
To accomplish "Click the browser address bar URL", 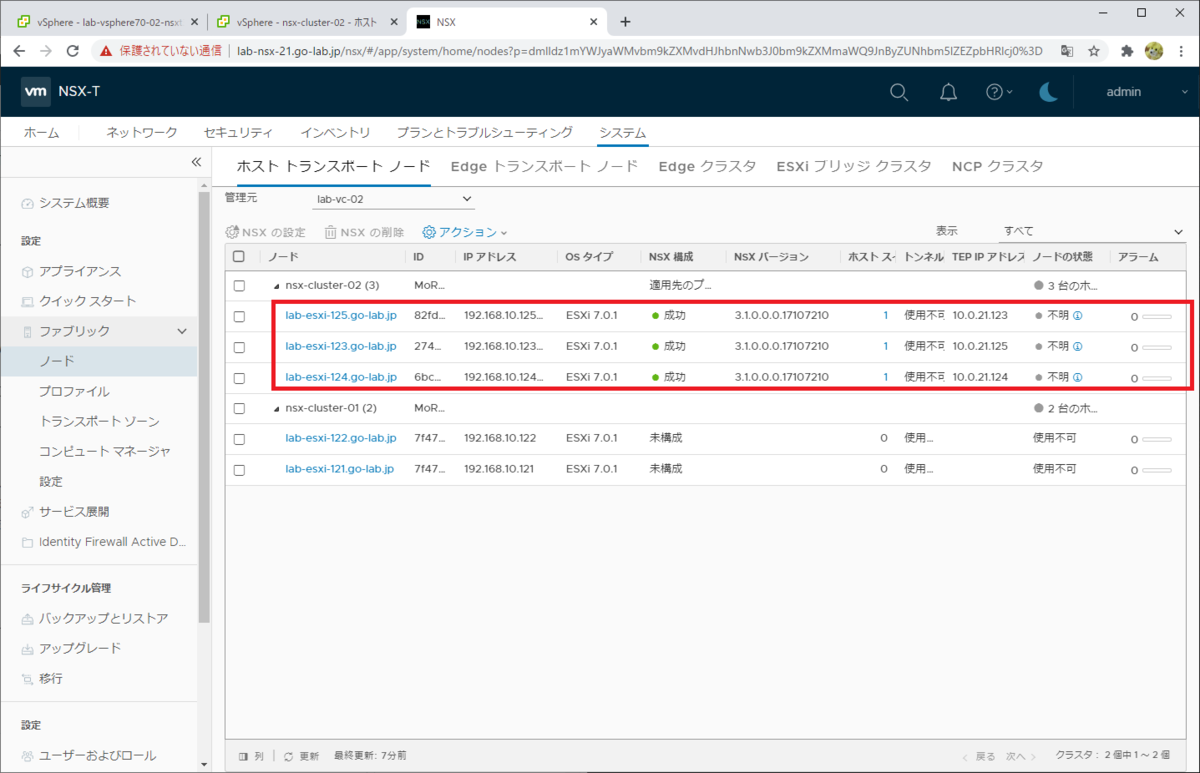I will (640, 50).
